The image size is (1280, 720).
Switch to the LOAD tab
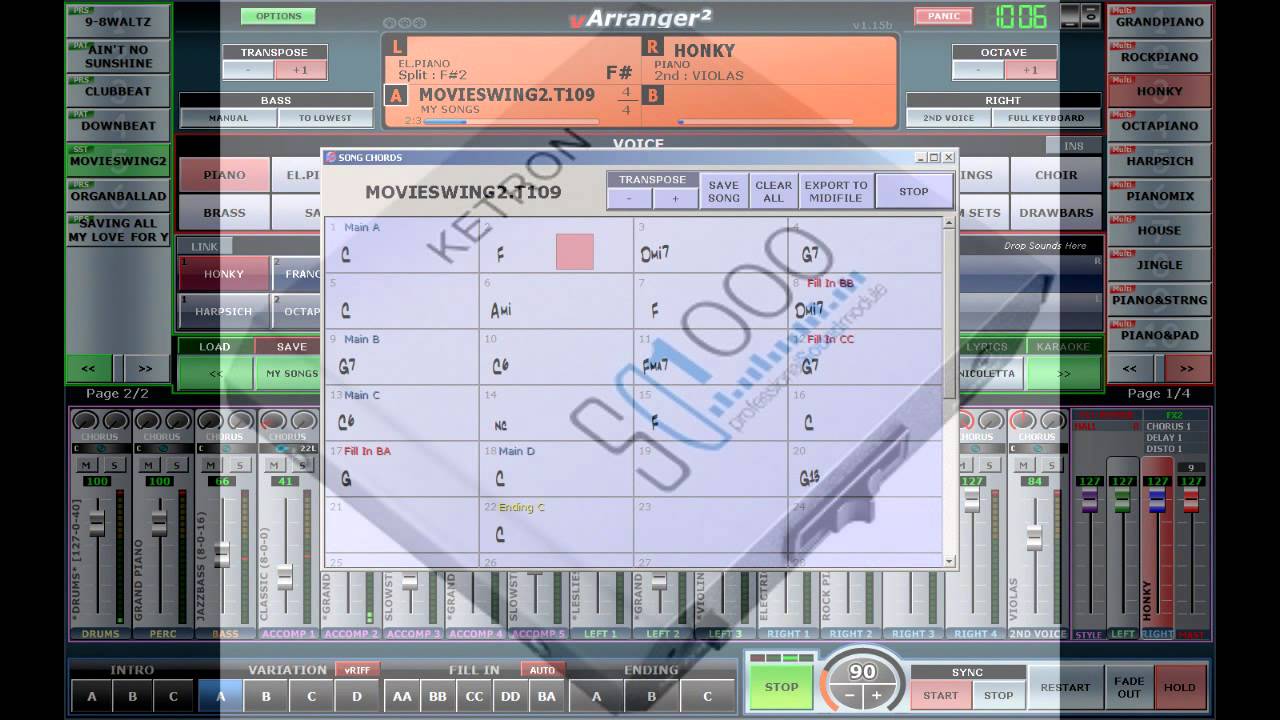[x=215, y=347]
